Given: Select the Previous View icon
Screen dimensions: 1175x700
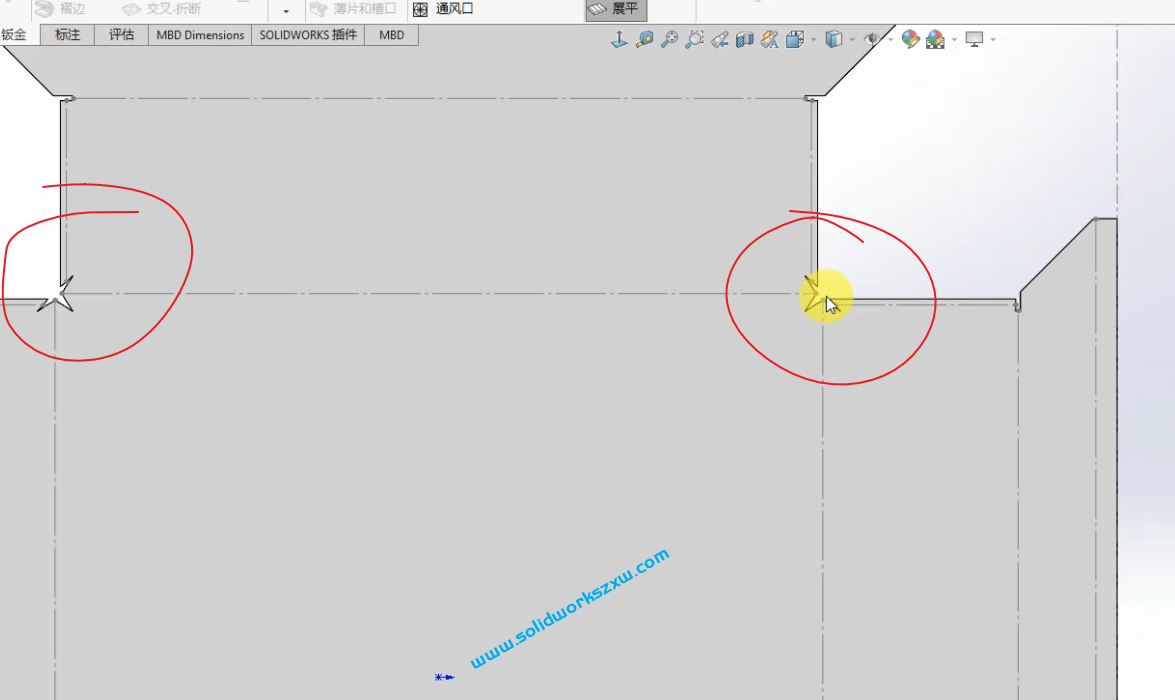Looking at the screenshot, I should pyautogui.click(x=718, y=38).
